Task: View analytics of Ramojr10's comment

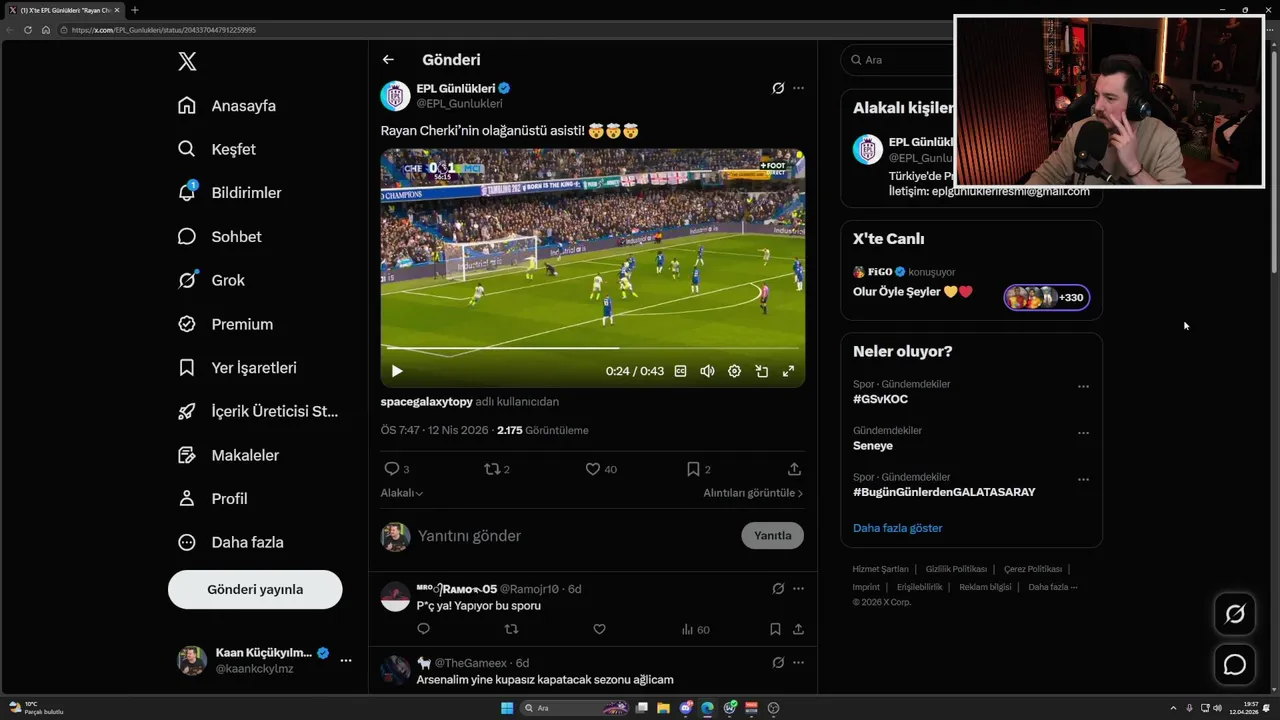Action: click(x=695, y=630)
